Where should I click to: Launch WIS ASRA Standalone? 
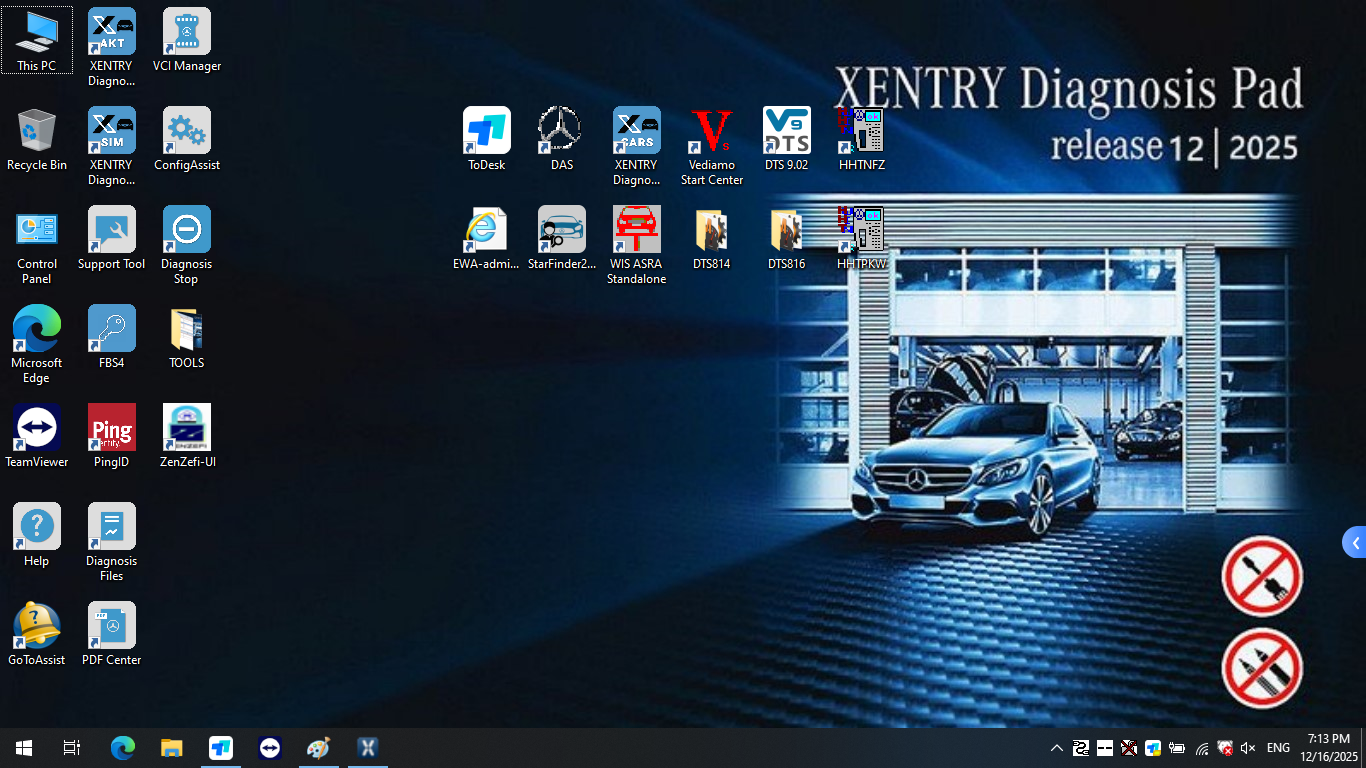(636, 228)
